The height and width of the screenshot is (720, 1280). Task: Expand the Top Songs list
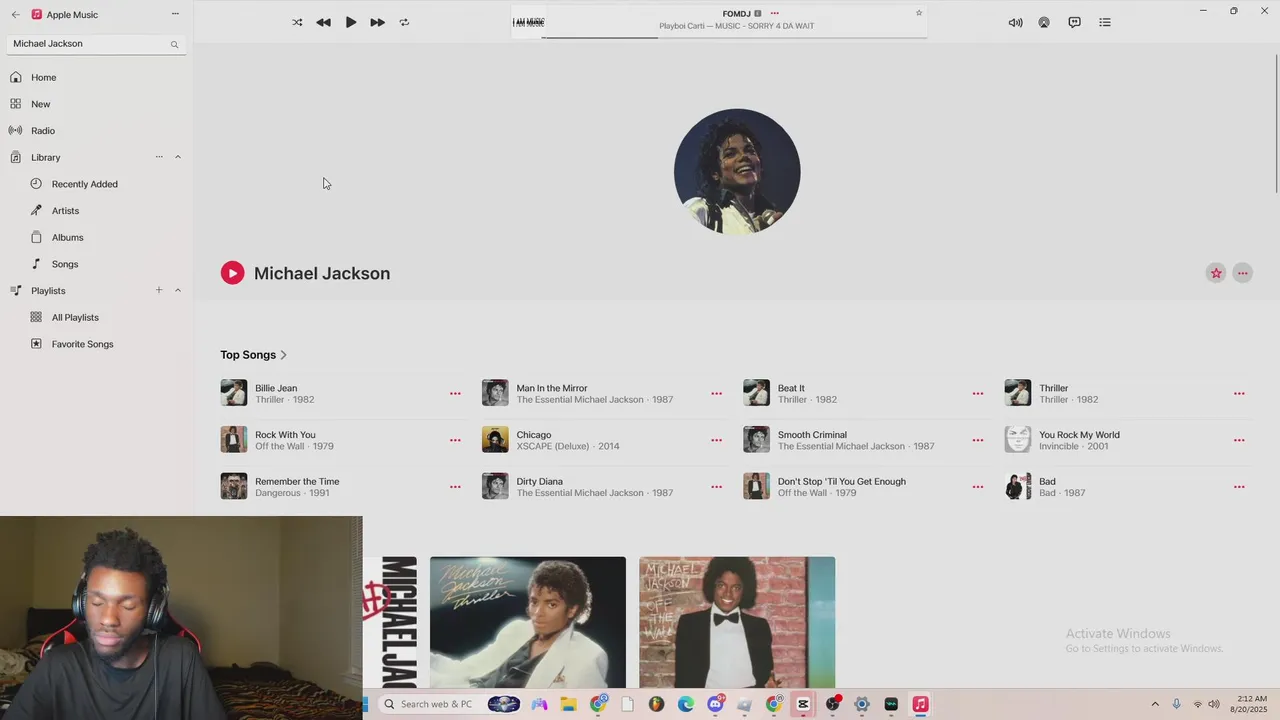coord(254,355)
